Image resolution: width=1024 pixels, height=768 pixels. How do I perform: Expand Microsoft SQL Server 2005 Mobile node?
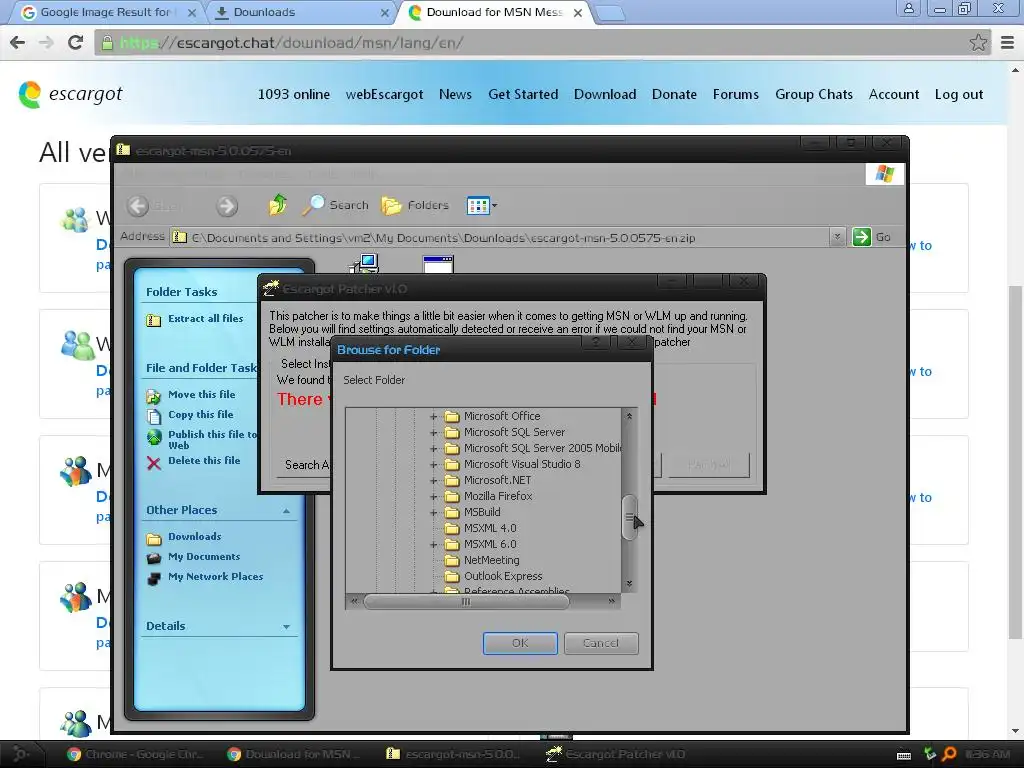point(433,449)
